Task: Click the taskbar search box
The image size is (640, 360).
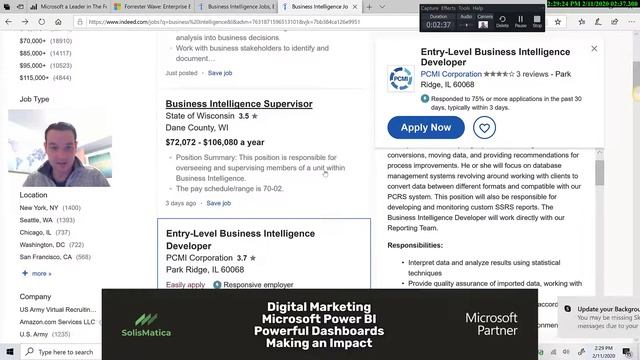Action: (x=60, y=351)
